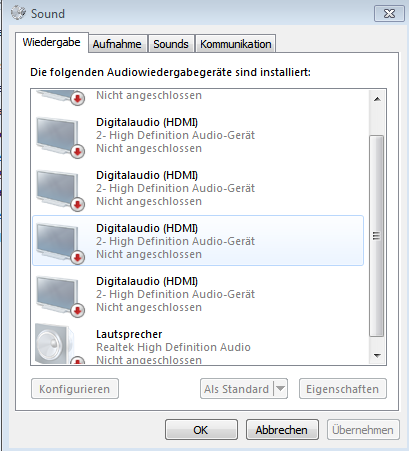Open the Sounds tab
The width and height of the screenshot is (409, 451).
tap(171, 44)
